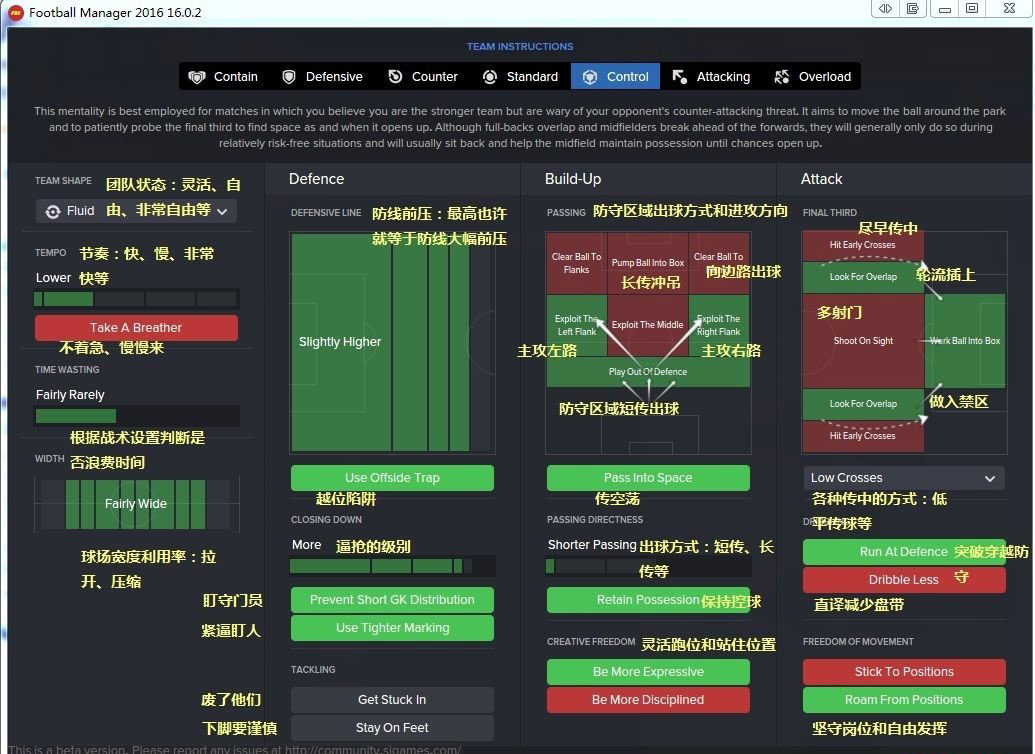Click the Contain mentality shield icon
The height and width of the screenshot is (754, 1035).
197,77
